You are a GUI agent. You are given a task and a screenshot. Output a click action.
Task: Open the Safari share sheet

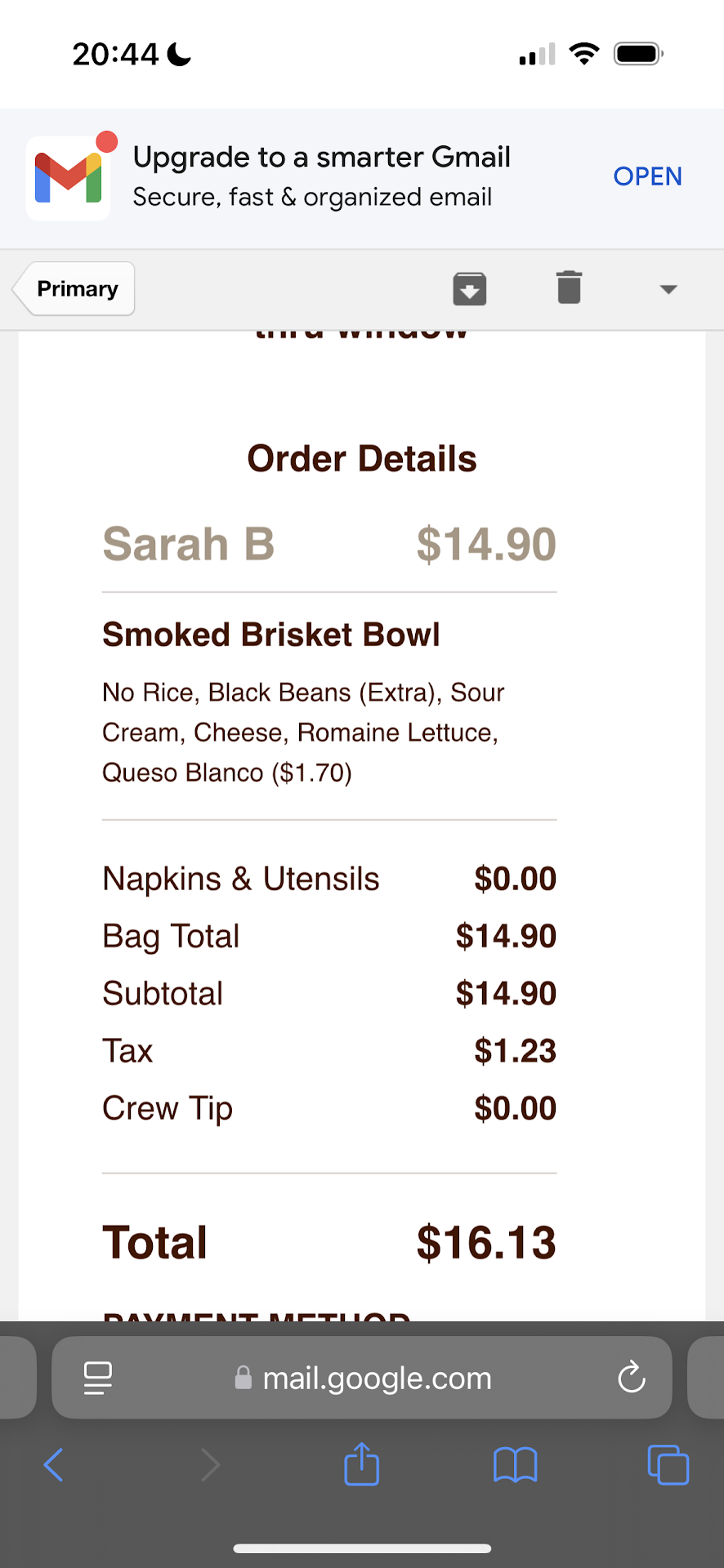(361, 1464)
